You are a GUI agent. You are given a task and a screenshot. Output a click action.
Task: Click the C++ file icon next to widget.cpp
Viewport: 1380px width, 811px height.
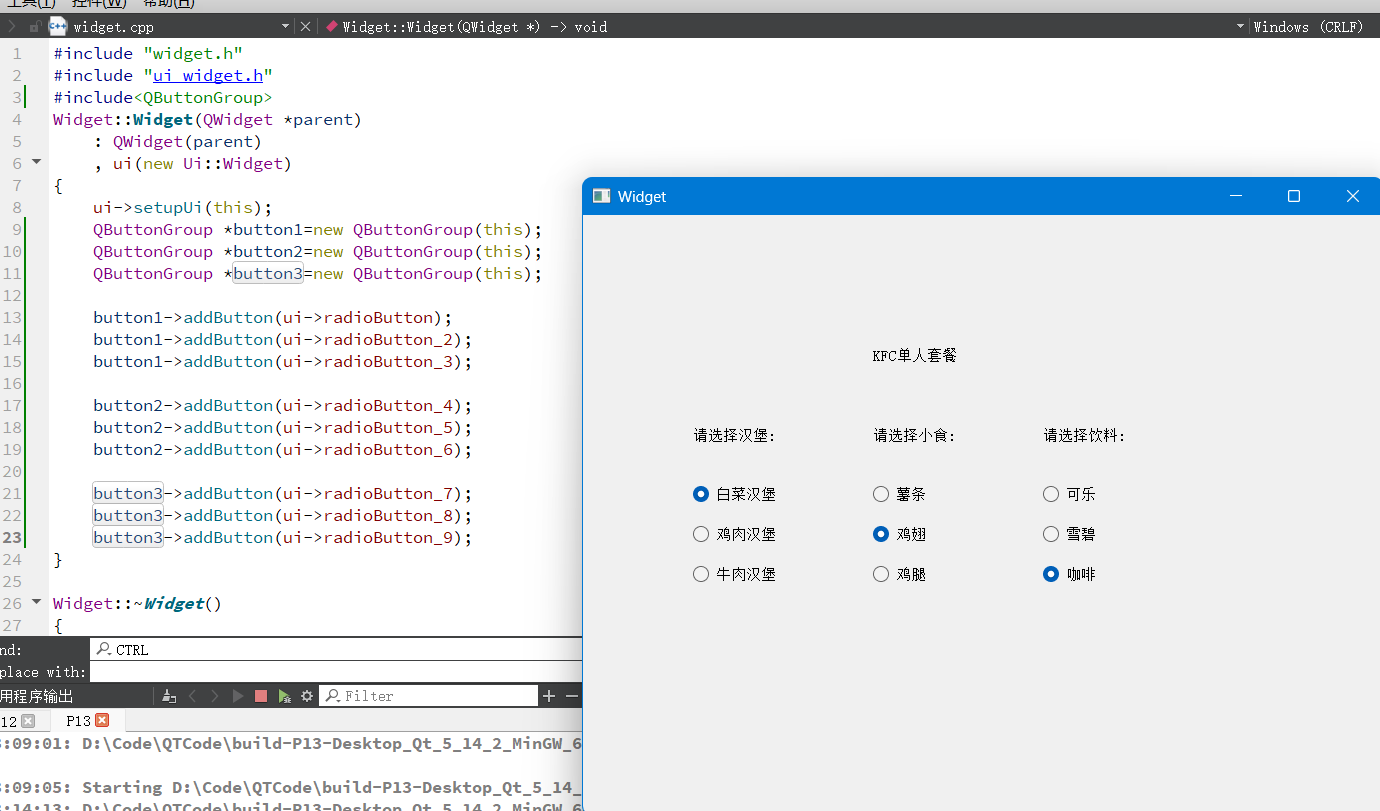57,27
